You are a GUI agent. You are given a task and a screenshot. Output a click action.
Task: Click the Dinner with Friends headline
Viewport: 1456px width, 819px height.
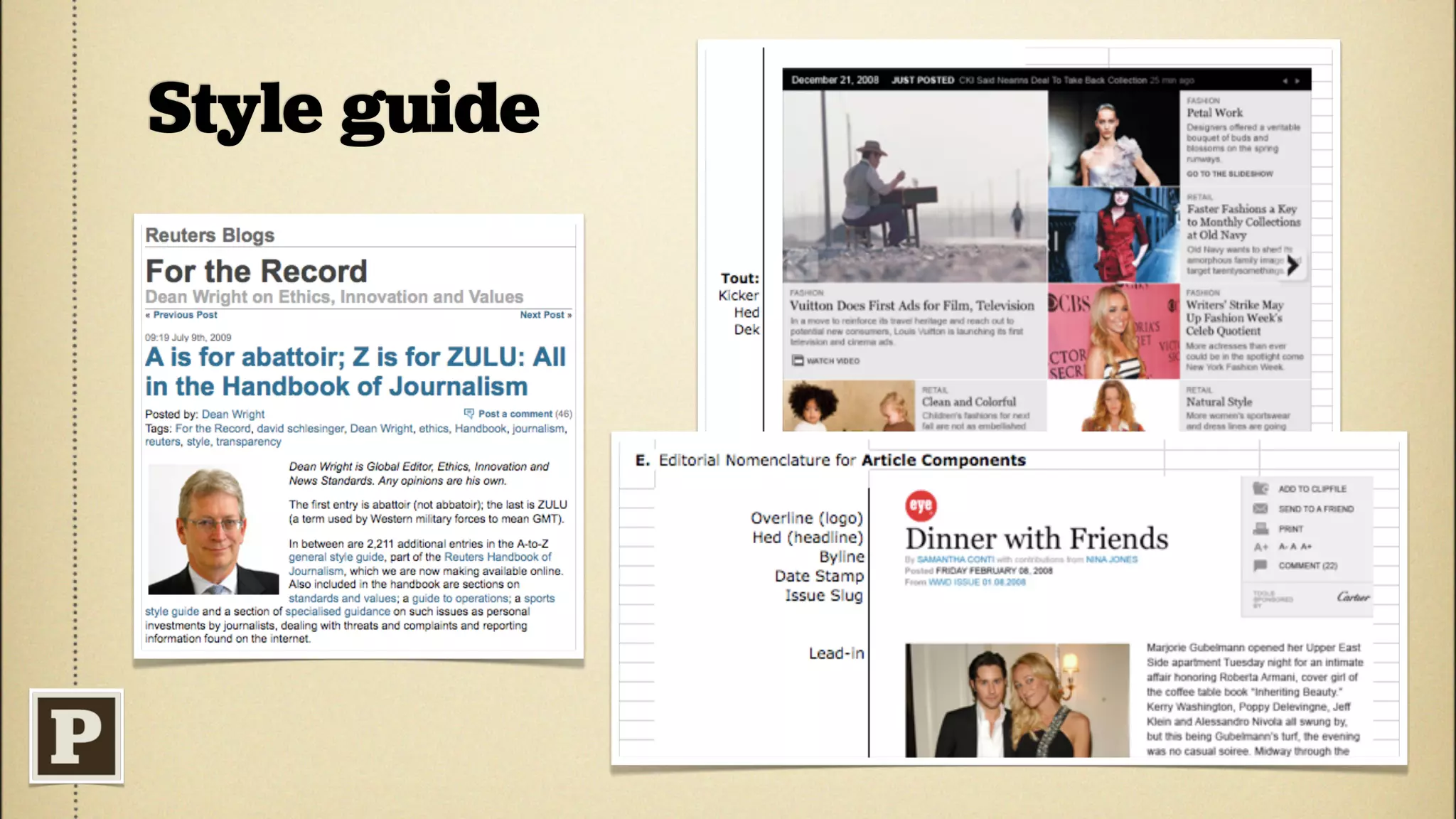pos(1037,539)
